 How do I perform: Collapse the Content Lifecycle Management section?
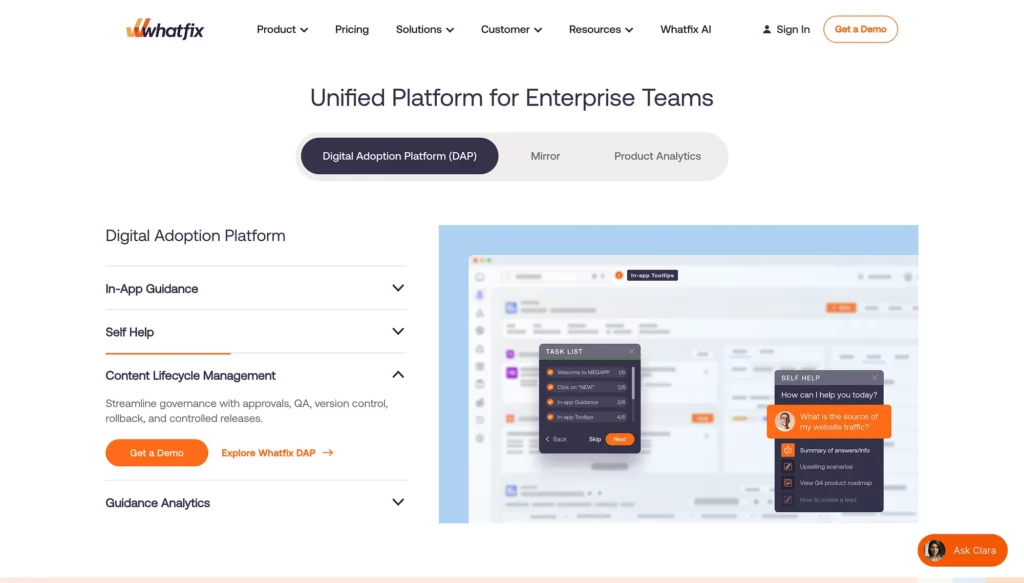255,375
